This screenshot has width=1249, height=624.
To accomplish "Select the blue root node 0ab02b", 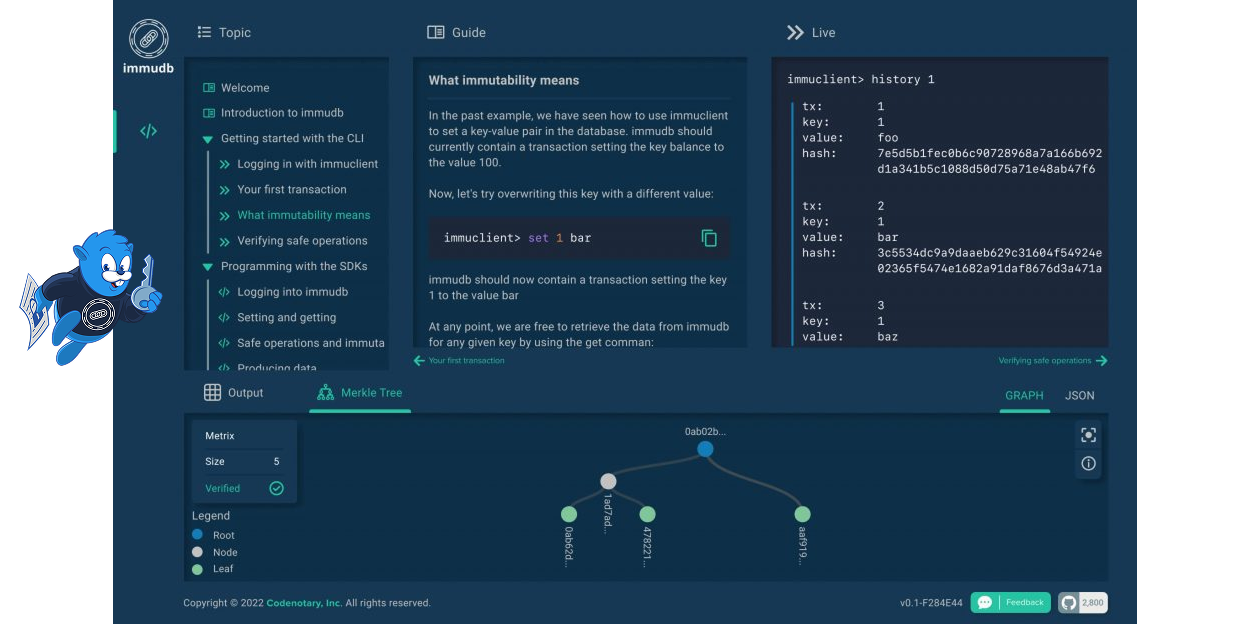I will pyautogui.click(x=705, y=449).
